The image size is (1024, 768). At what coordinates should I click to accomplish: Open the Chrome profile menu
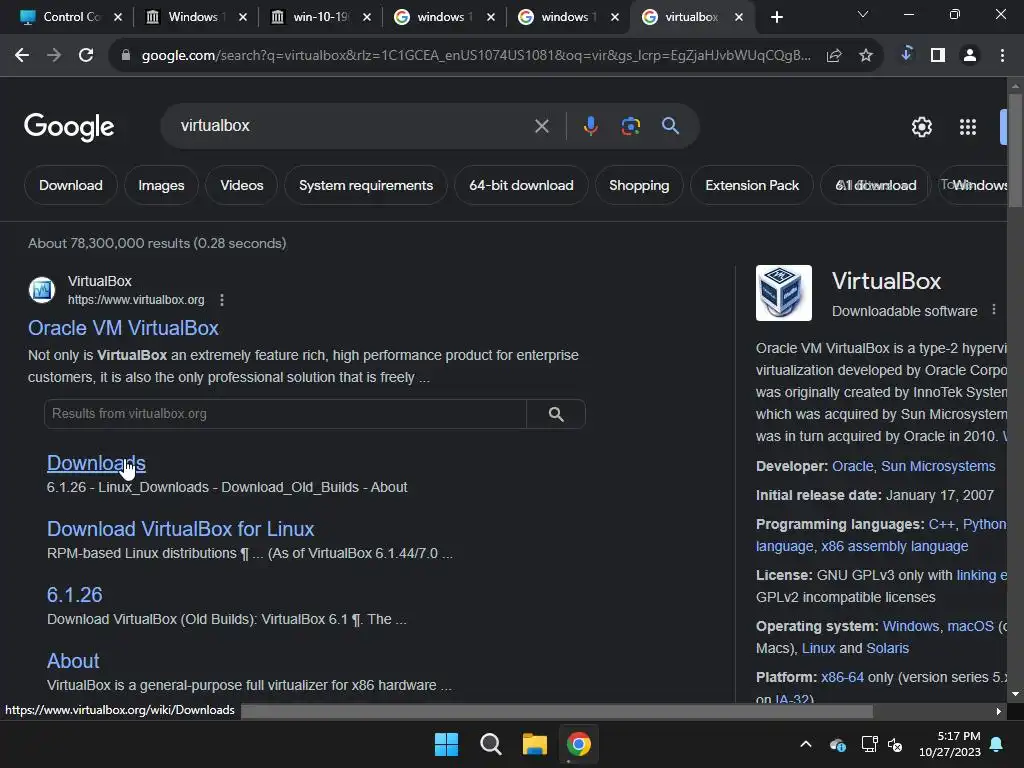970,56
